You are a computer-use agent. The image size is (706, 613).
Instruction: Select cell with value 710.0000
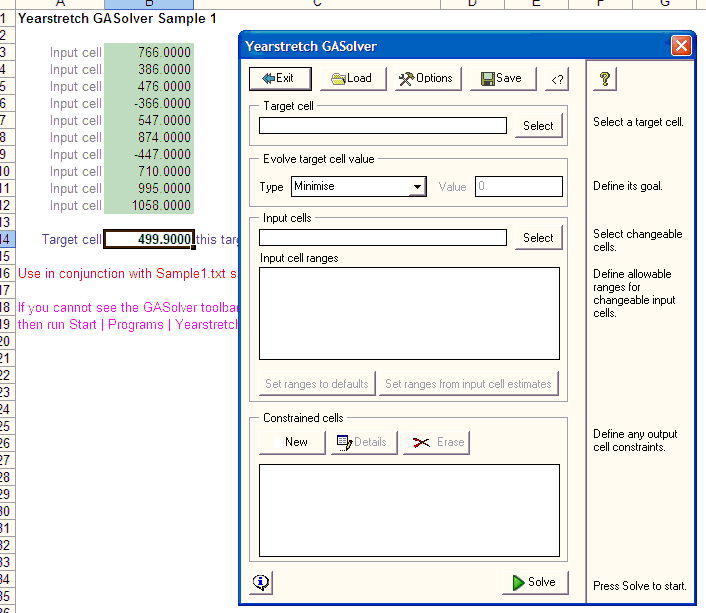149,172
